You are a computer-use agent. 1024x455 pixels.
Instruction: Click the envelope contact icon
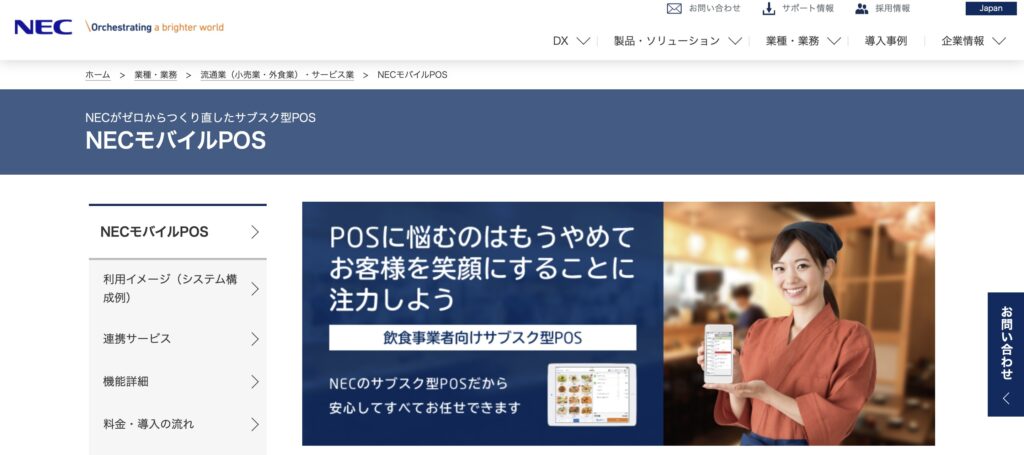(x=674, y=8)
